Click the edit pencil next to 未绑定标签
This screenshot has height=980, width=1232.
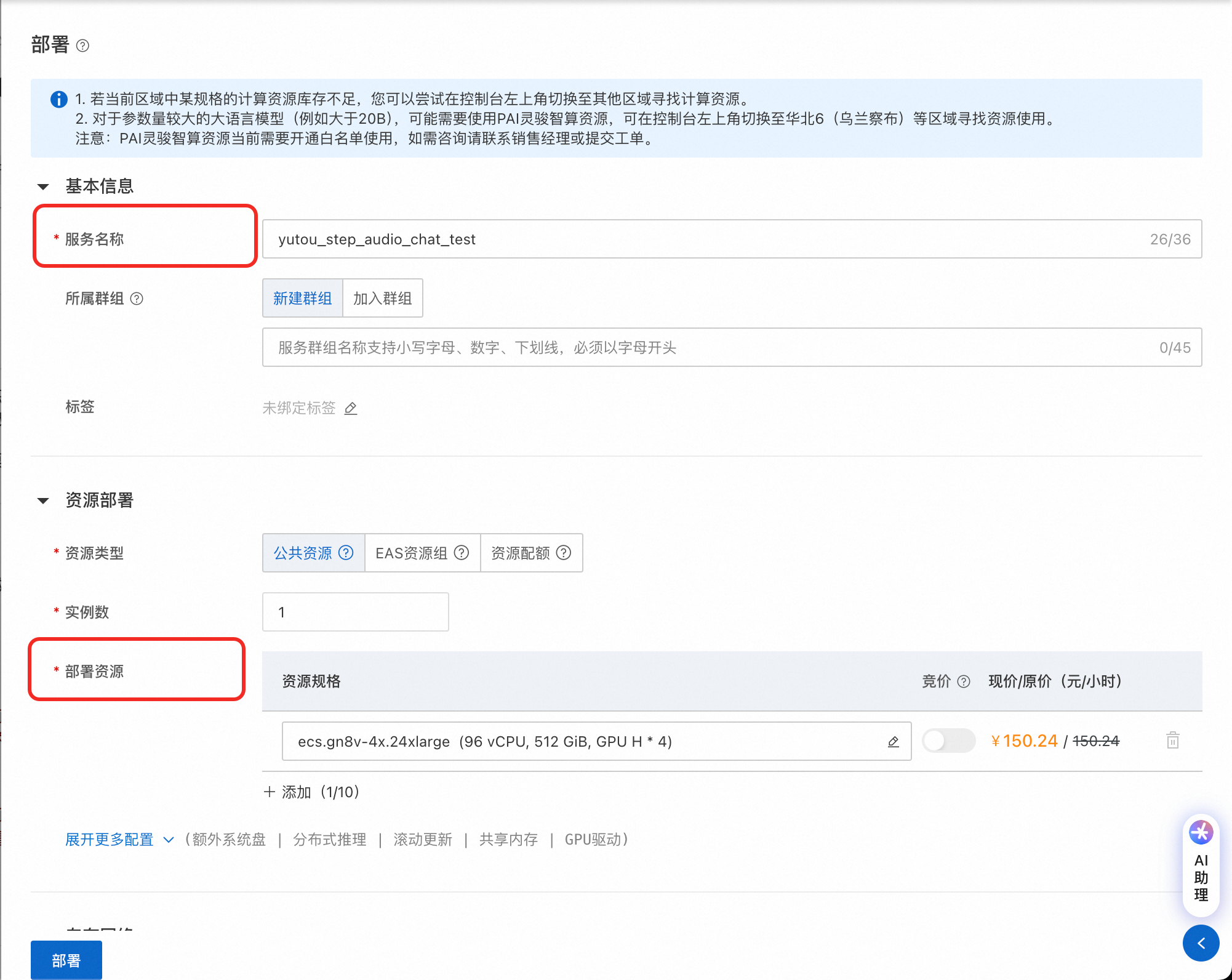(351, 408)
